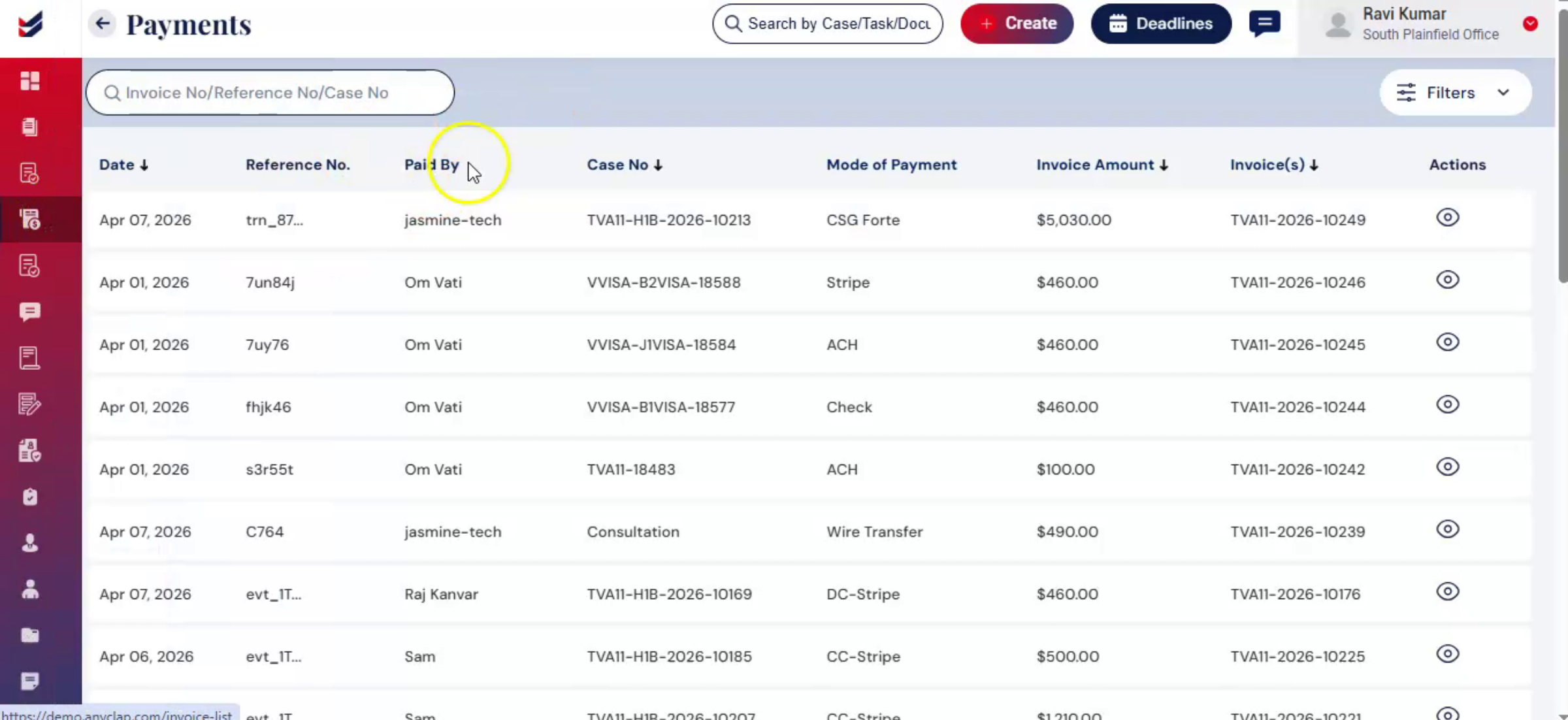Click the $5,030.00 invoice amount

pyautogui.click(x=1073, y=220)
